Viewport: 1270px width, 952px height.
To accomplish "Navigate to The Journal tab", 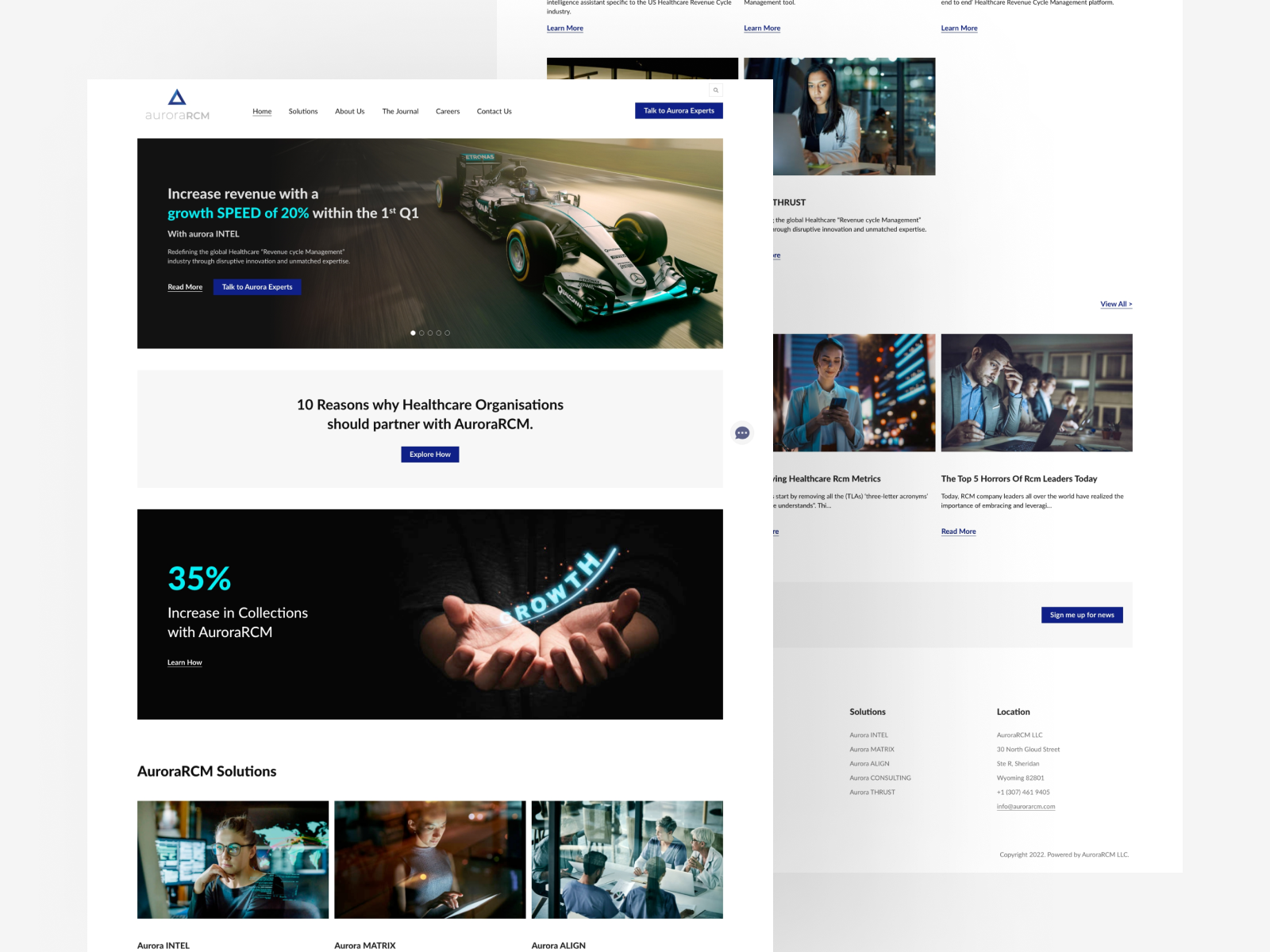I will click(x=399, y=111).
